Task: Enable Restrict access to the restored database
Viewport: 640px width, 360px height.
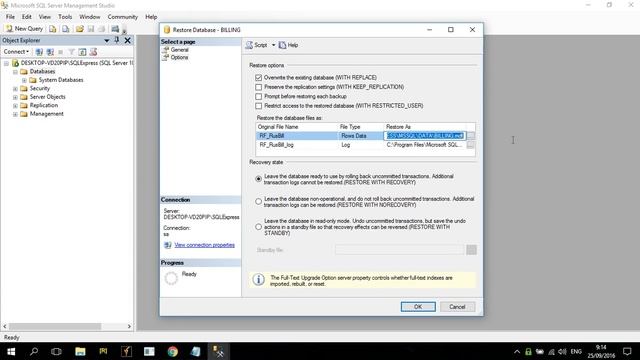Action: pos(258,106)
